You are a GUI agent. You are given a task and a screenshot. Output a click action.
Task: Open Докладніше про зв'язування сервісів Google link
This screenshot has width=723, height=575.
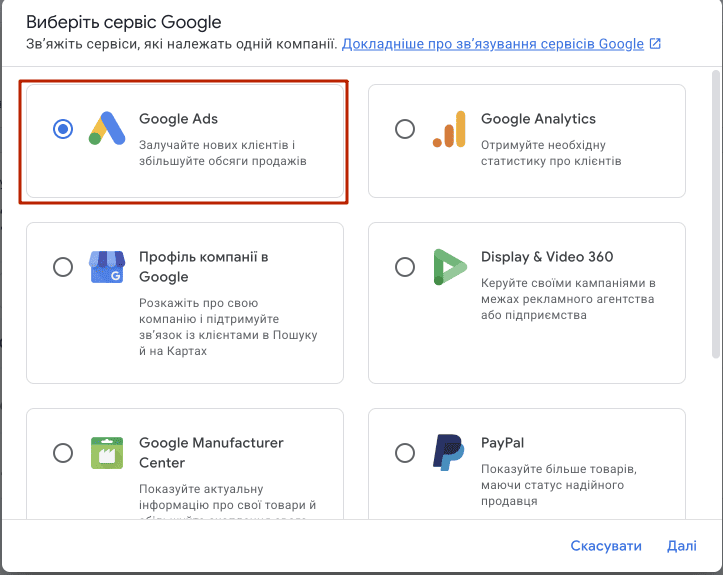pos(492,44)
